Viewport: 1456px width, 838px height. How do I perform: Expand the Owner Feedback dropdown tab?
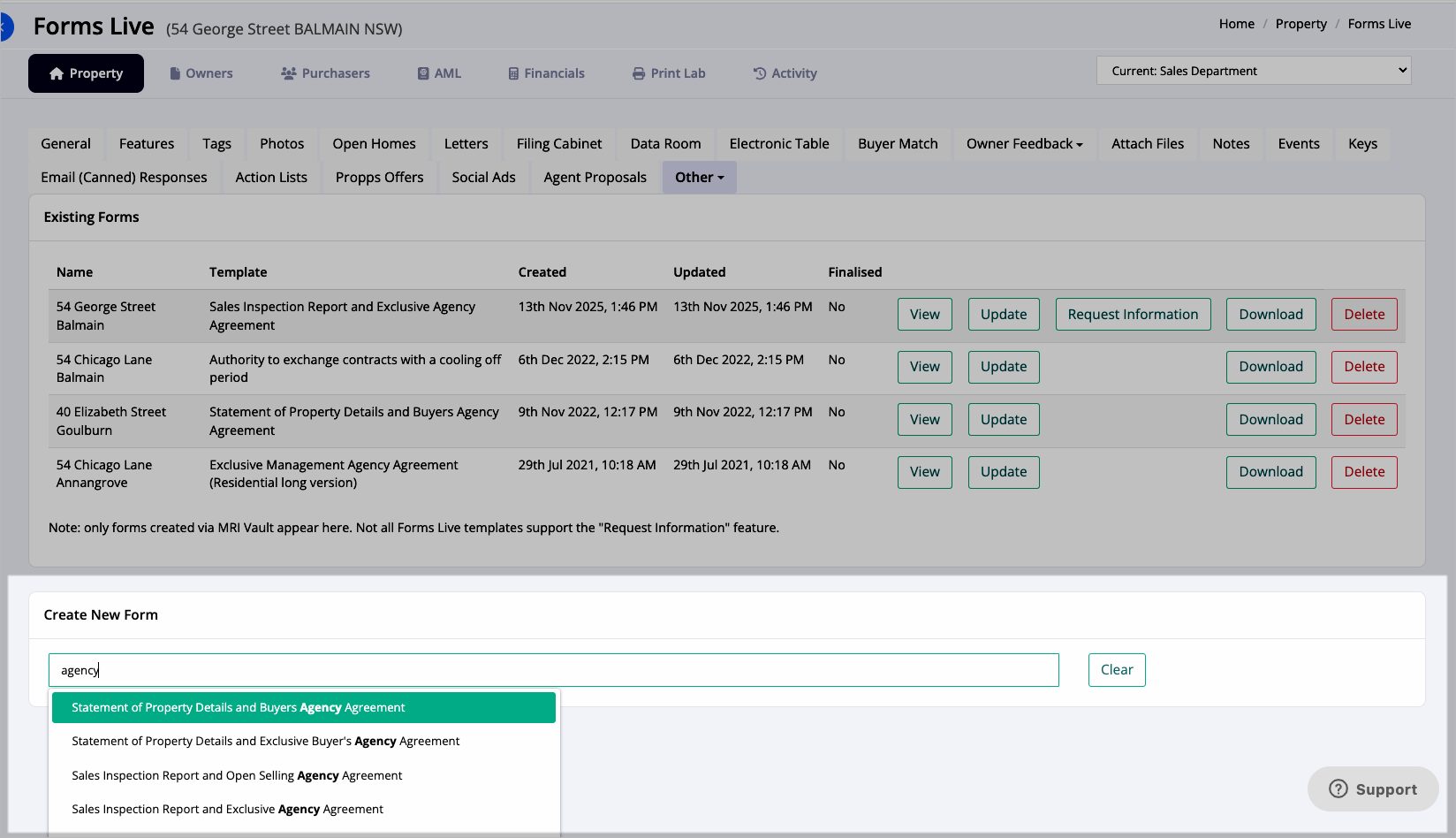click(1024, 144)
